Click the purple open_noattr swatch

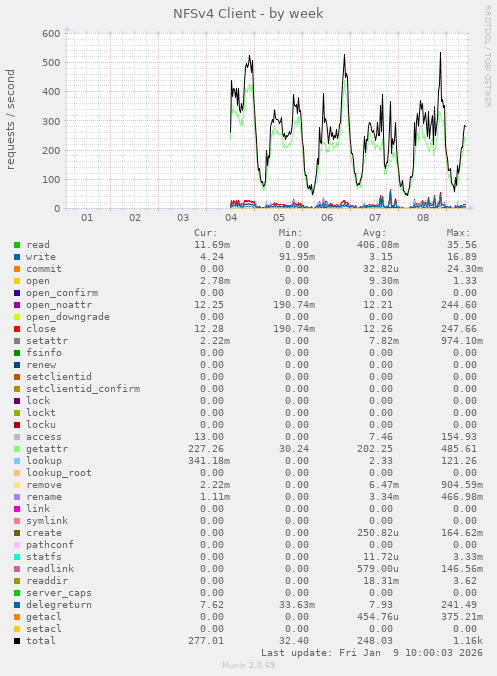pyautogui.click(x=17, y=305)
